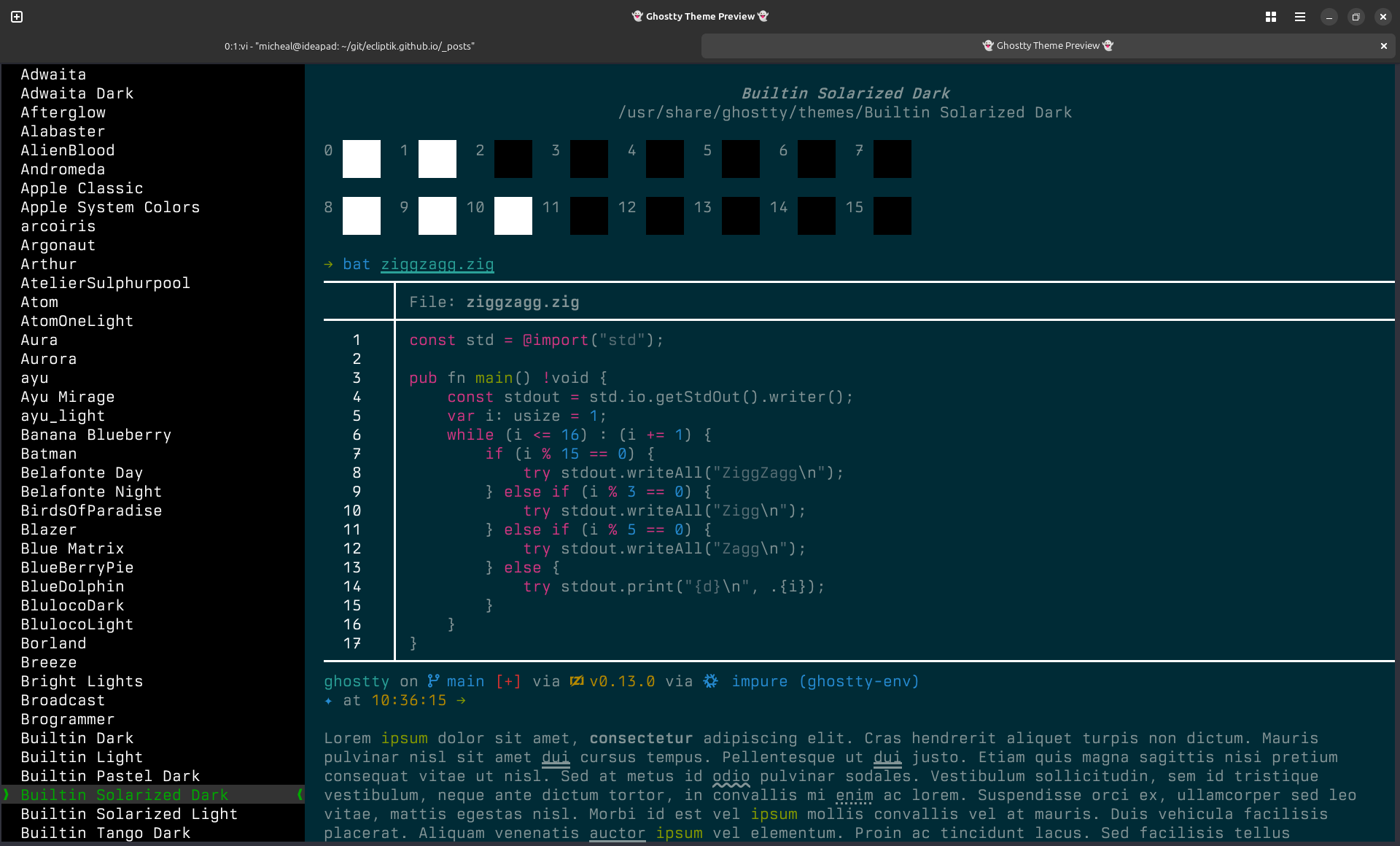The height and width of the screenshot is (846, 1400).
Task: Select the Apple System Colors theme
Action: (x=110, y=207)
